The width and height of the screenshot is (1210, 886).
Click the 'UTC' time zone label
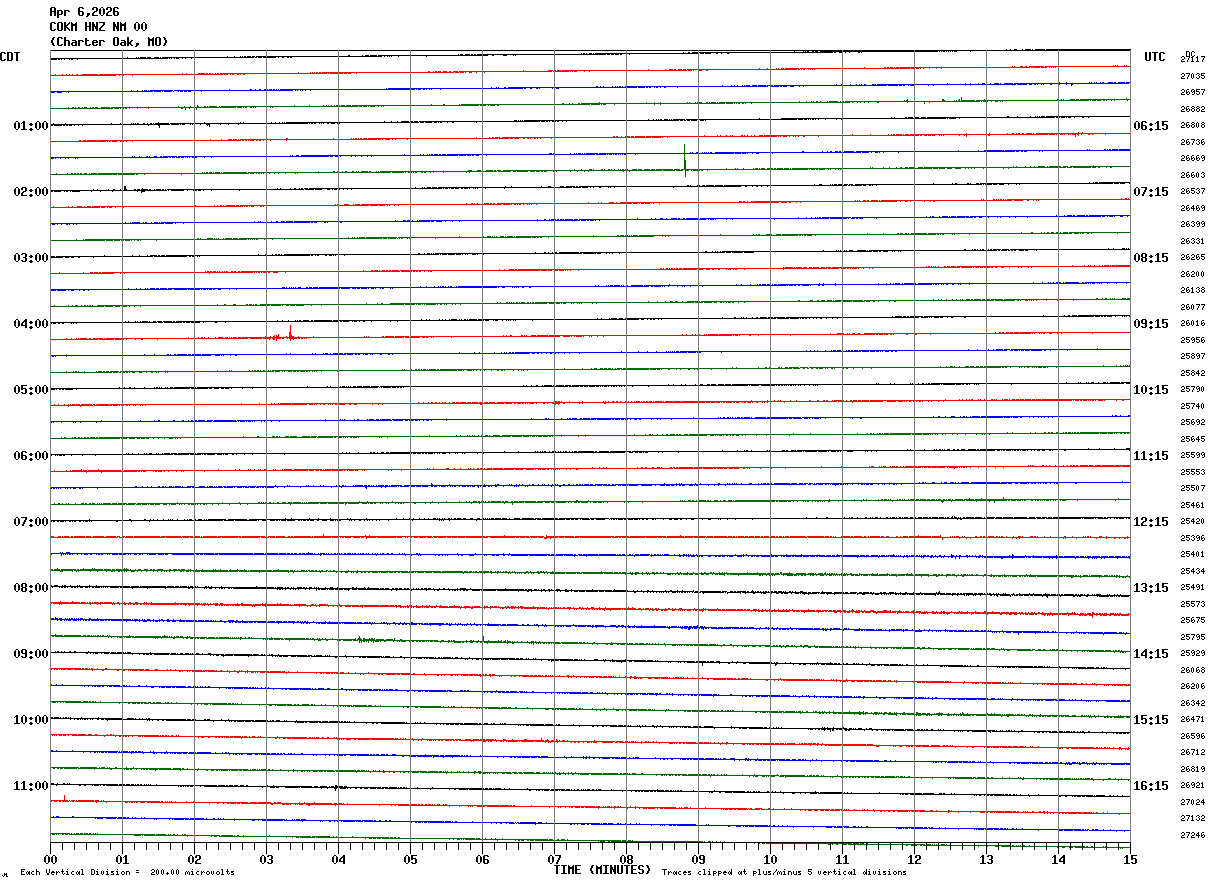click(1155, 57)
